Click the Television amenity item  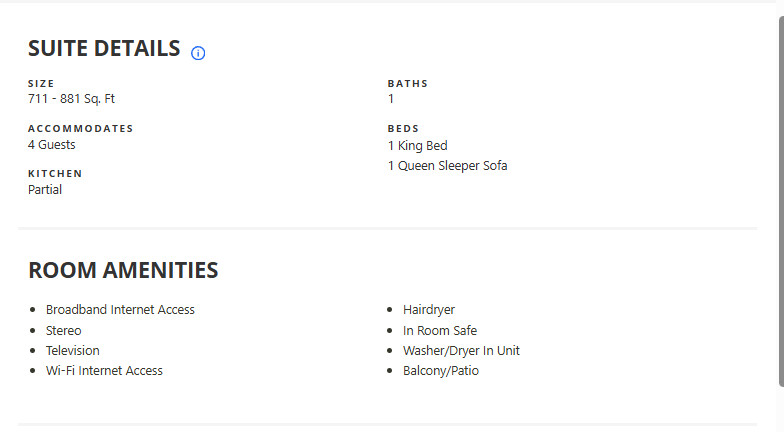pyautogui.click(x=72, y=350)
